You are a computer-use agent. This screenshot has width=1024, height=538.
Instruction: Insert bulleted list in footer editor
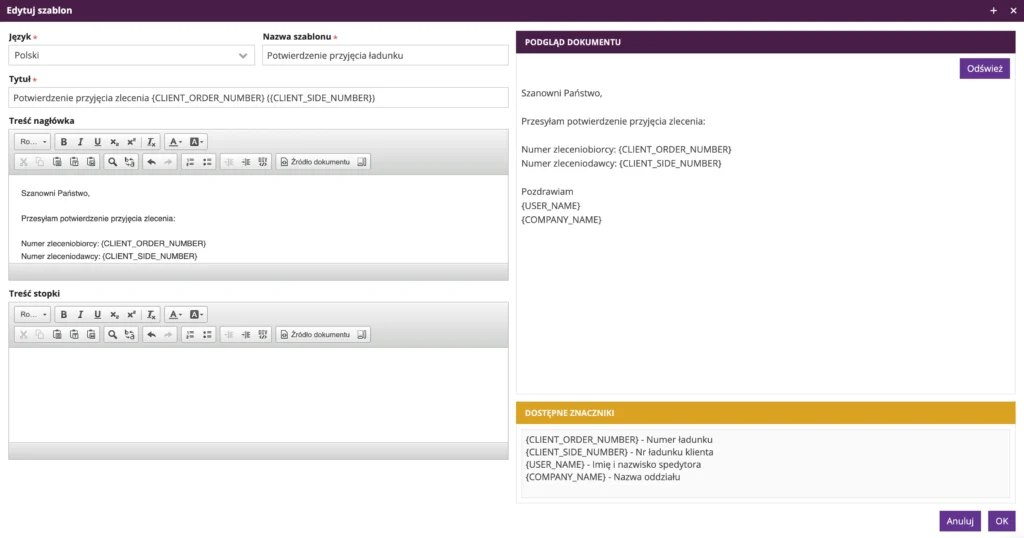(x=207, y=335)
